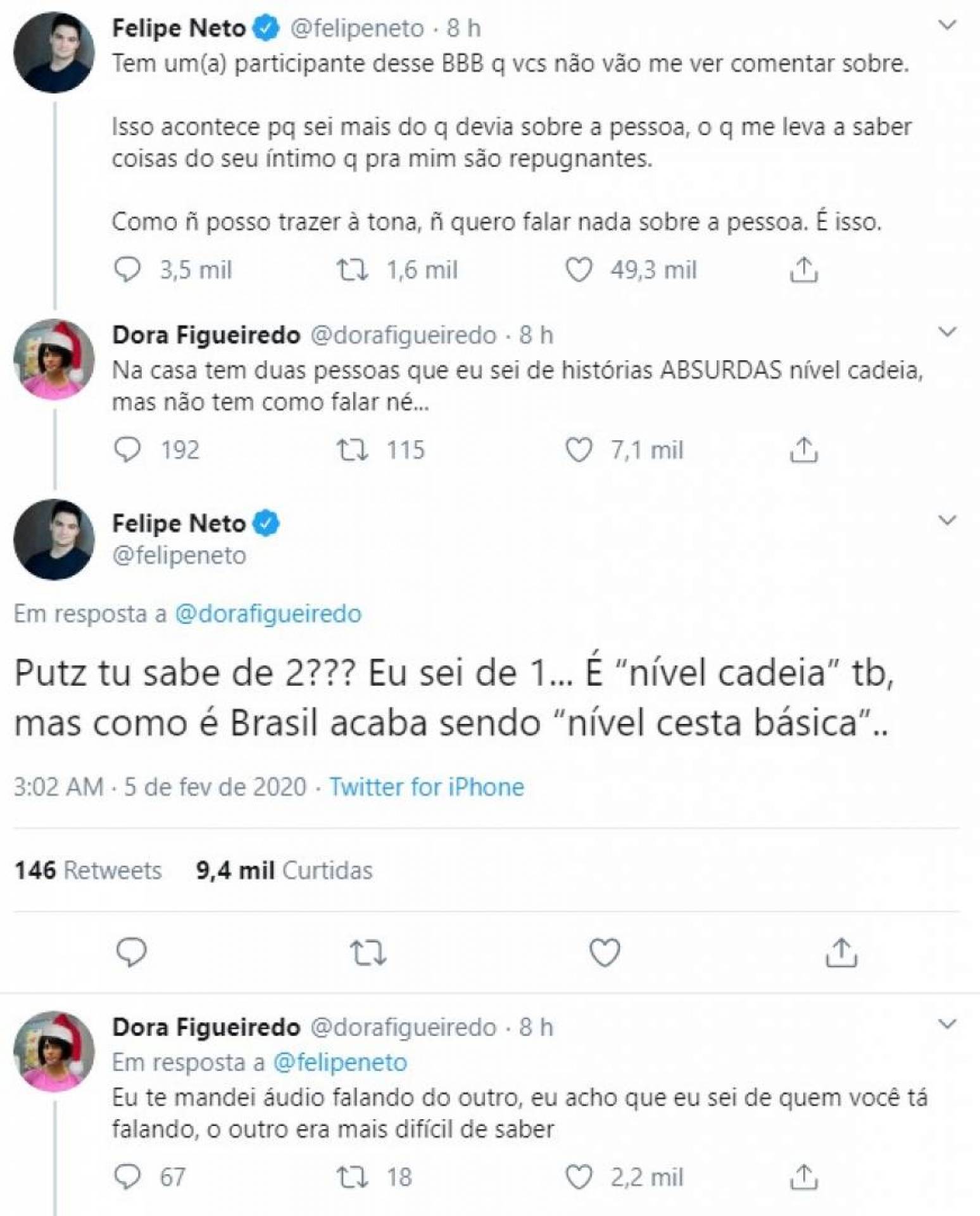
Task: Like the main focused tweet
Action: pos(605,953)
